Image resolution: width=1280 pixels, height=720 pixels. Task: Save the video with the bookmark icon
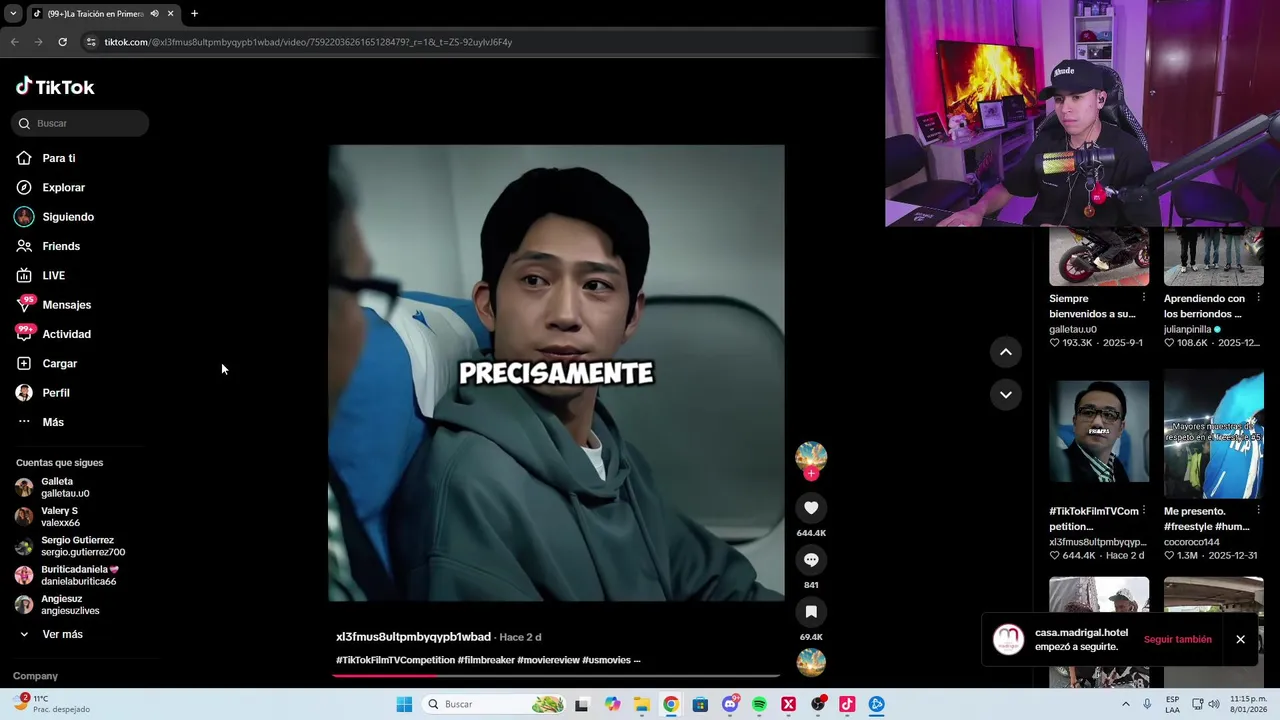tap(811, 612)
